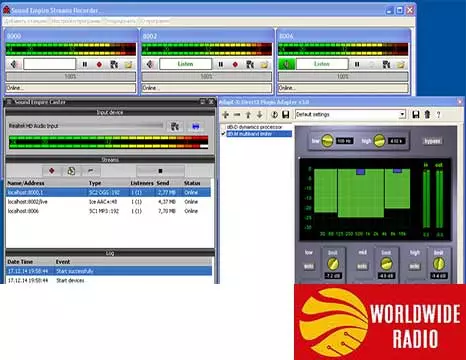This screenshot has width=466, height=360.
Task: Remove the plugin using the minus icon
Action: (237, 115)
